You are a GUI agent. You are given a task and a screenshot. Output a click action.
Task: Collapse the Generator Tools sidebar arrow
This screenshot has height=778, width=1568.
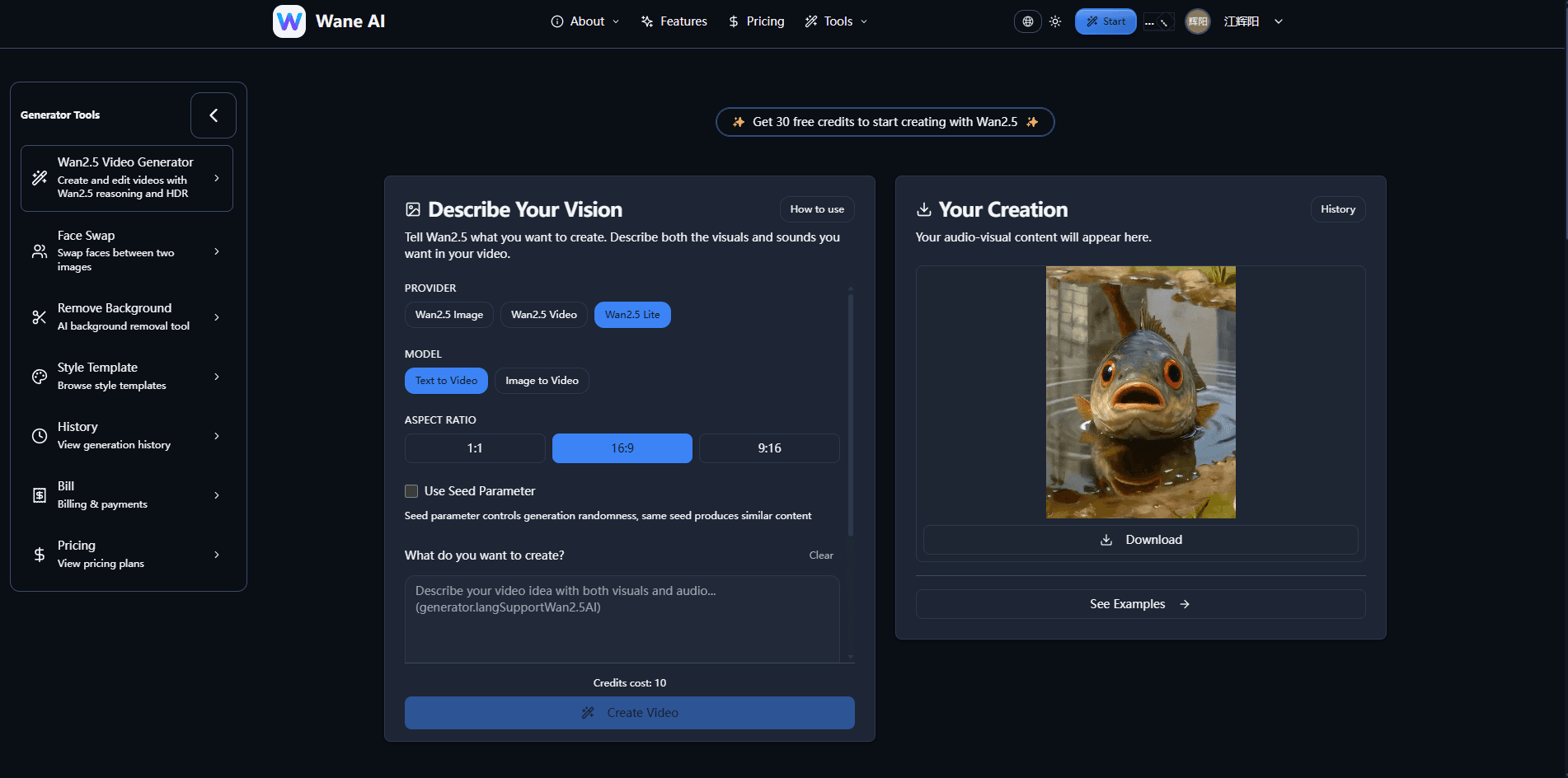tap(214, 115)
